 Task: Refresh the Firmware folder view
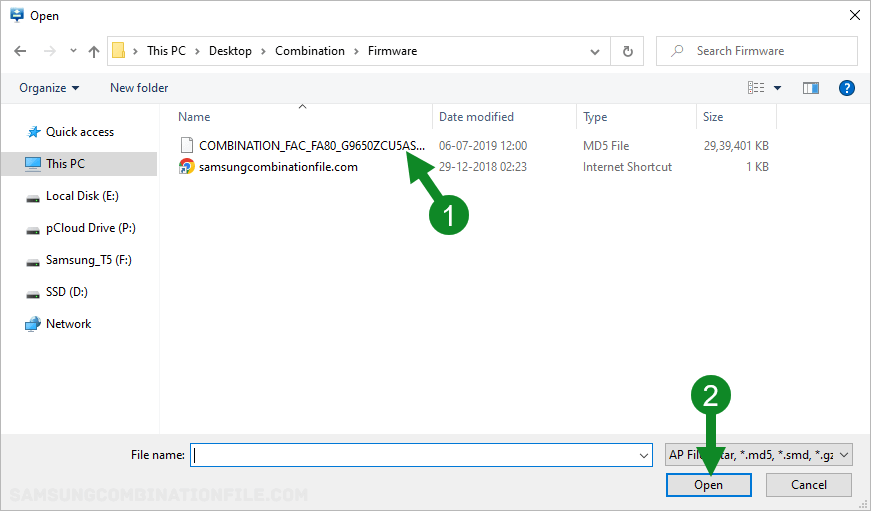tap(628, 51)
